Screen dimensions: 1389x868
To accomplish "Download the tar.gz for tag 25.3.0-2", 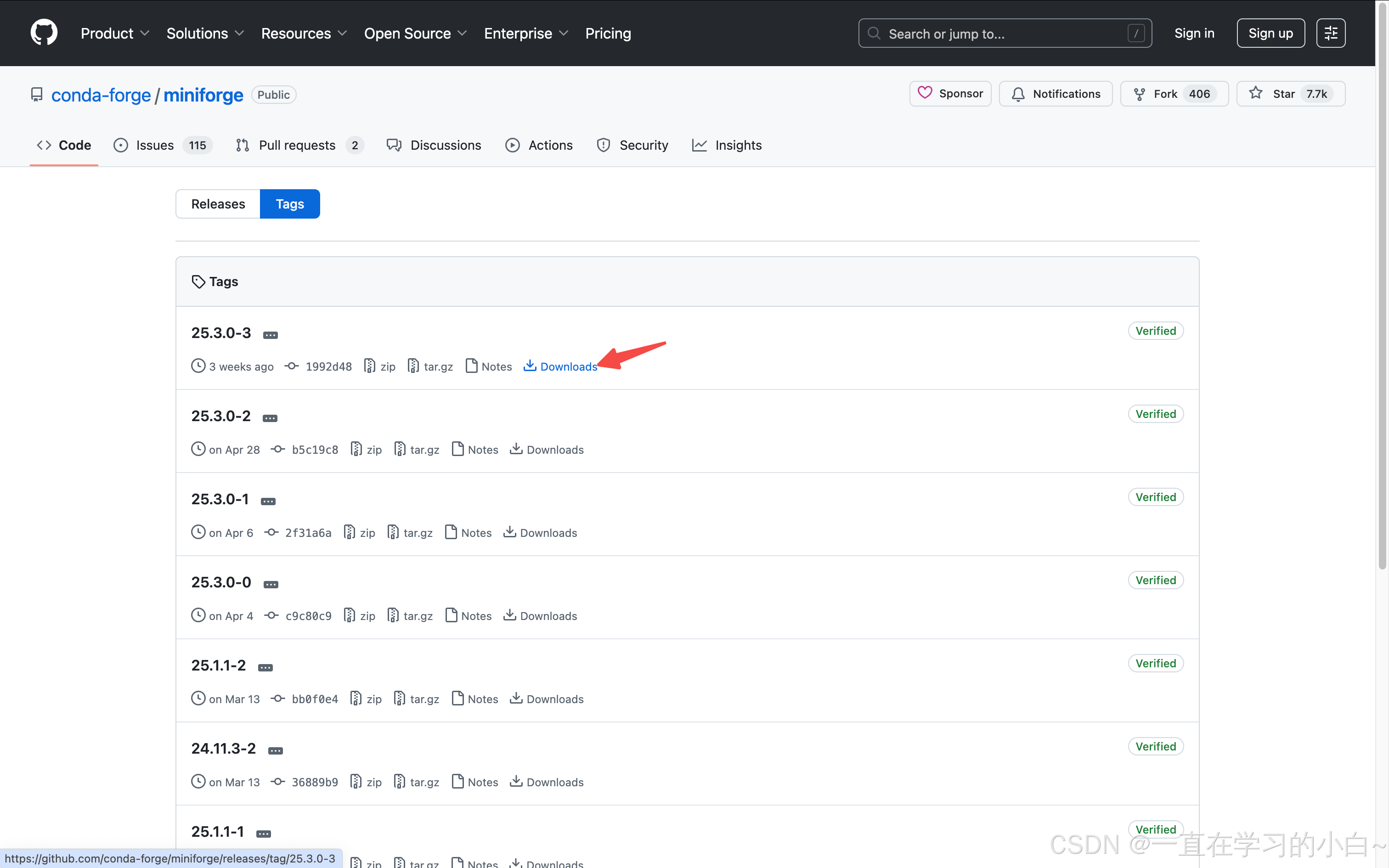I will [417, 450].
